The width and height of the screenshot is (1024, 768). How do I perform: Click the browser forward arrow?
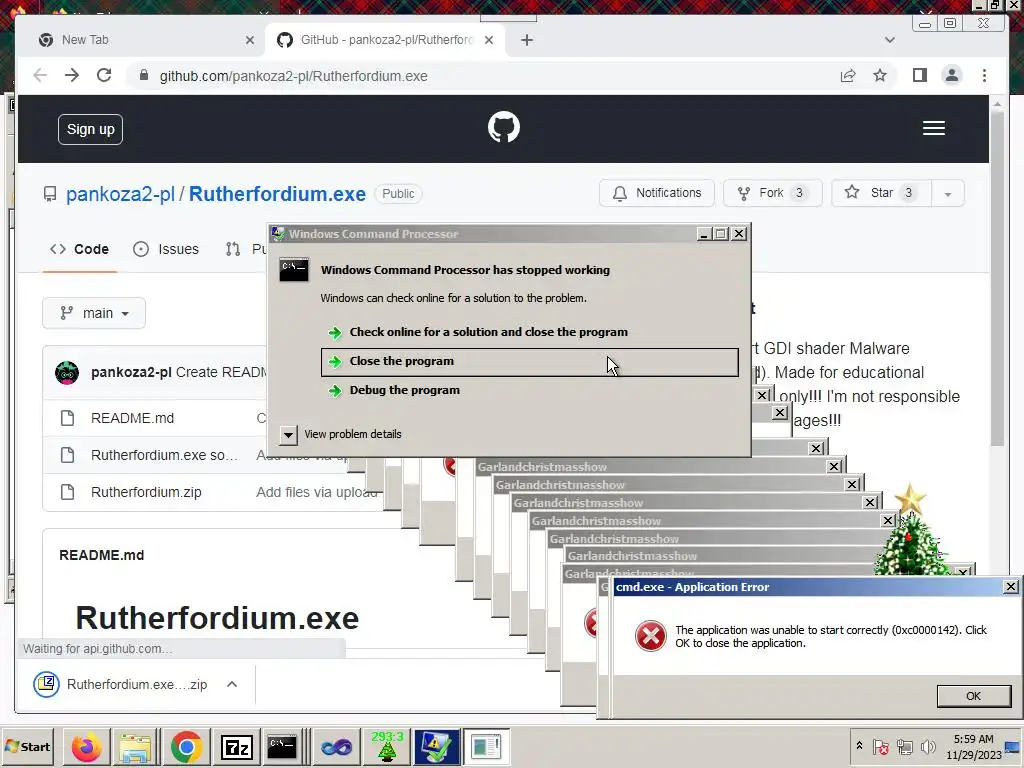72,76
